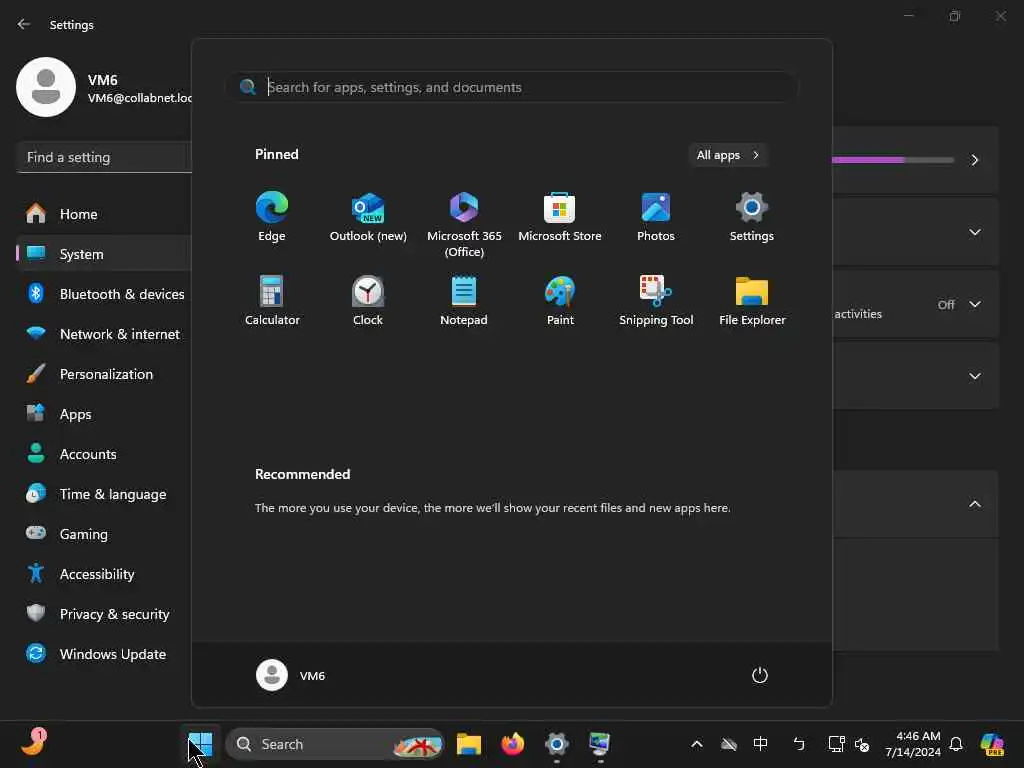1024x768 pixels.
Task: Click the network status tray icon
Action: (836, 744)
